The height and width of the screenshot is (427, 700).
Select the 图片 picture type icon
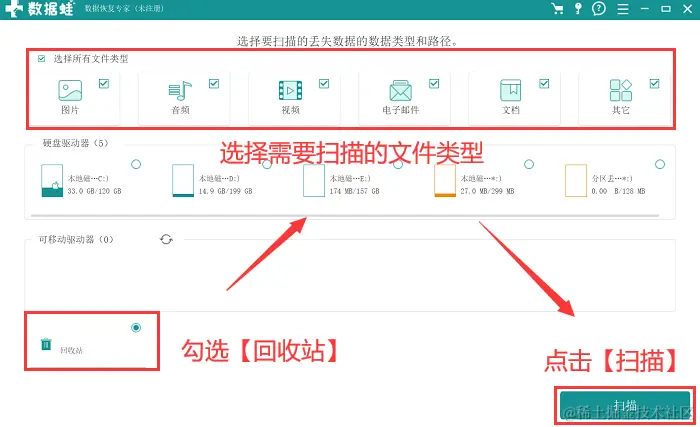coord(70,90)
